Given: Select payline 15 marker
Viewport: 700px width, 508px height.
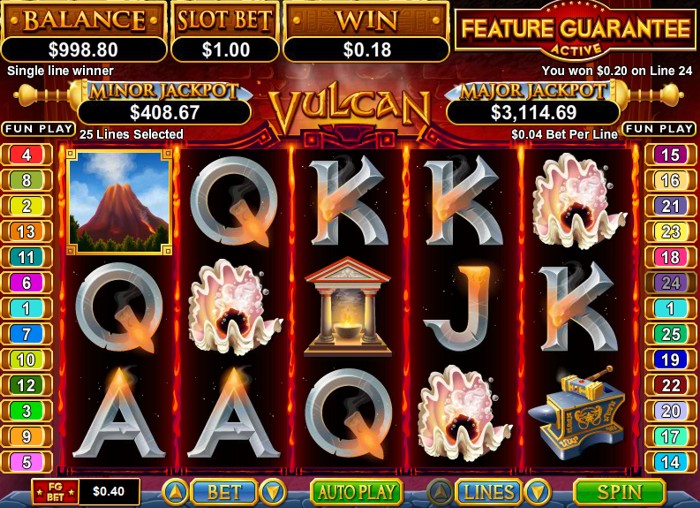Looking at the screenshot, I should [670, 155].
